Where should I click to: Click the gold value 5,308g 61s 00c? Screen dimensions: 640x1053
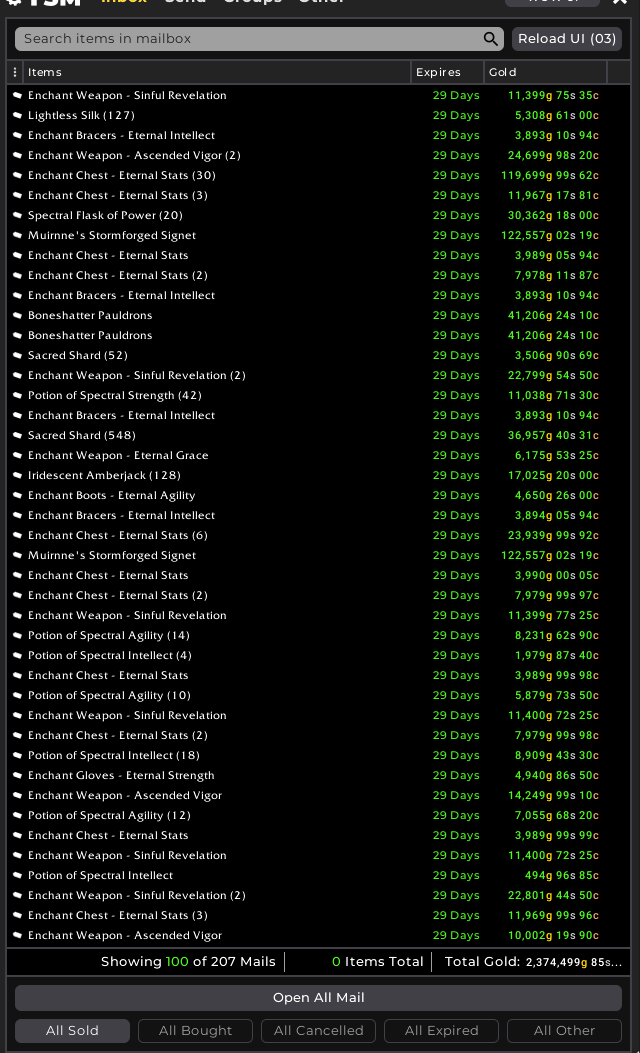pyautogui.click(x=557, y=116)
